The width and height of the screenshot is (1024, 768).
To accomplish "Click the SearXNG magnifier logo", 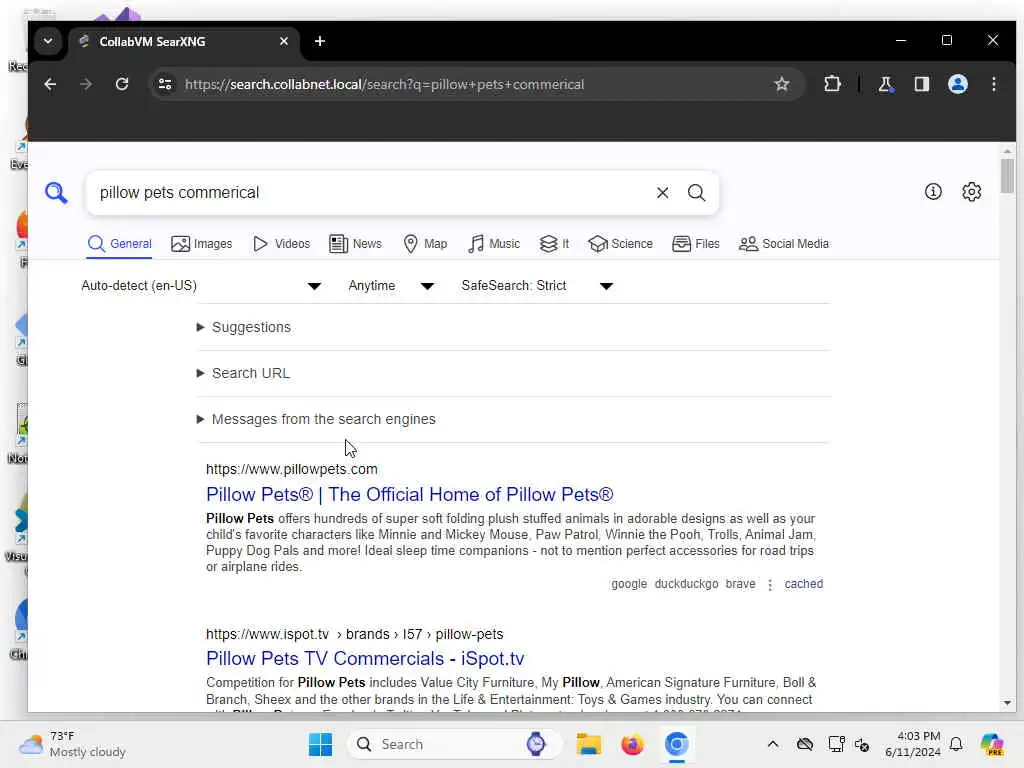I will click(x=56, y=193).
